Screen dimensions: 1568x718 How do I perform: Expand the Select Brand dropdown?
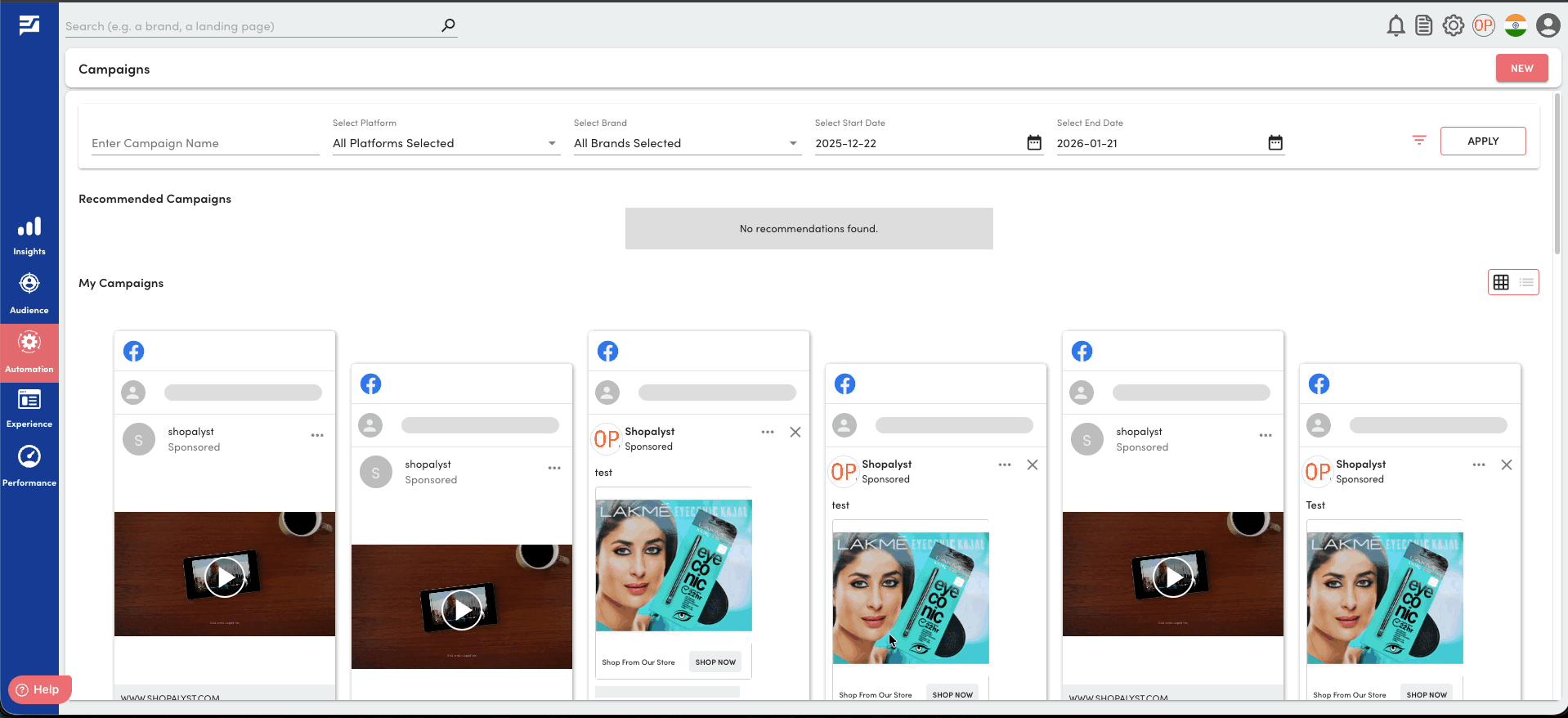[x=688, y=143]
